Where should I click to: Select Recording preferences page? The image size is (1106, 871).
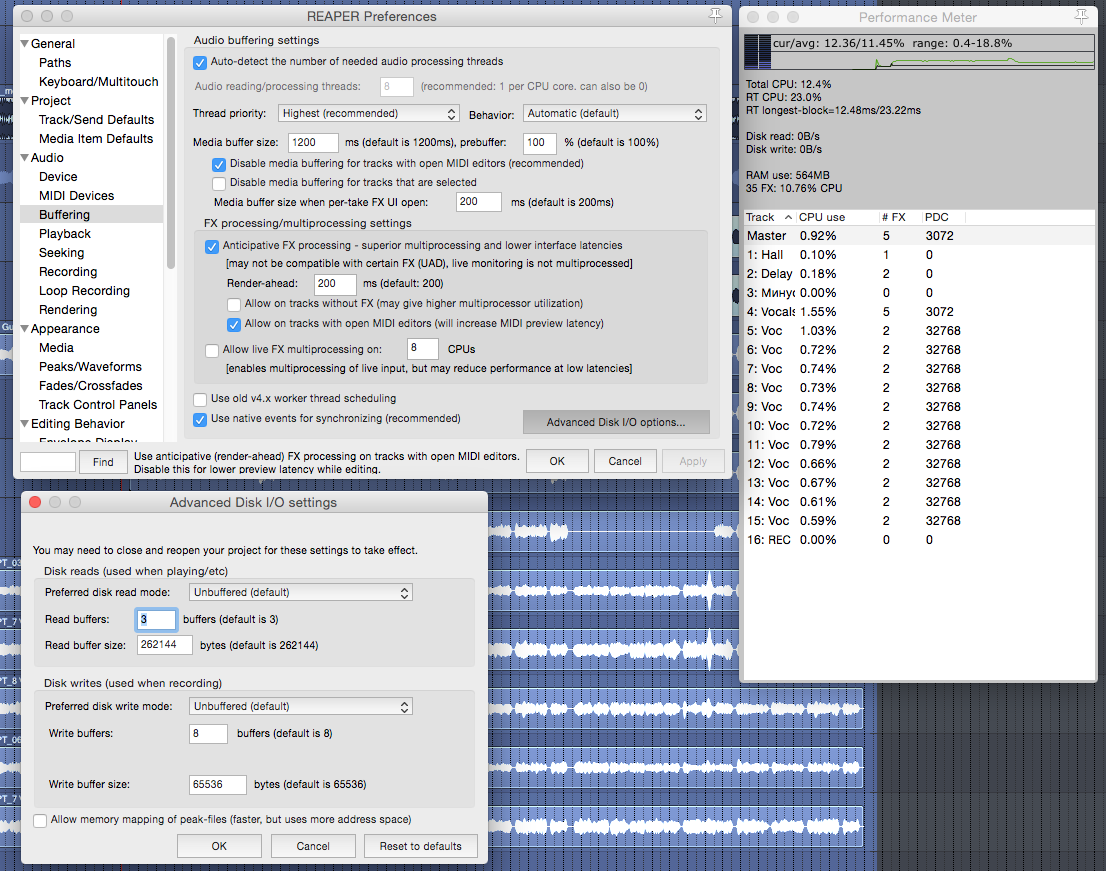[x=68, y=272]
